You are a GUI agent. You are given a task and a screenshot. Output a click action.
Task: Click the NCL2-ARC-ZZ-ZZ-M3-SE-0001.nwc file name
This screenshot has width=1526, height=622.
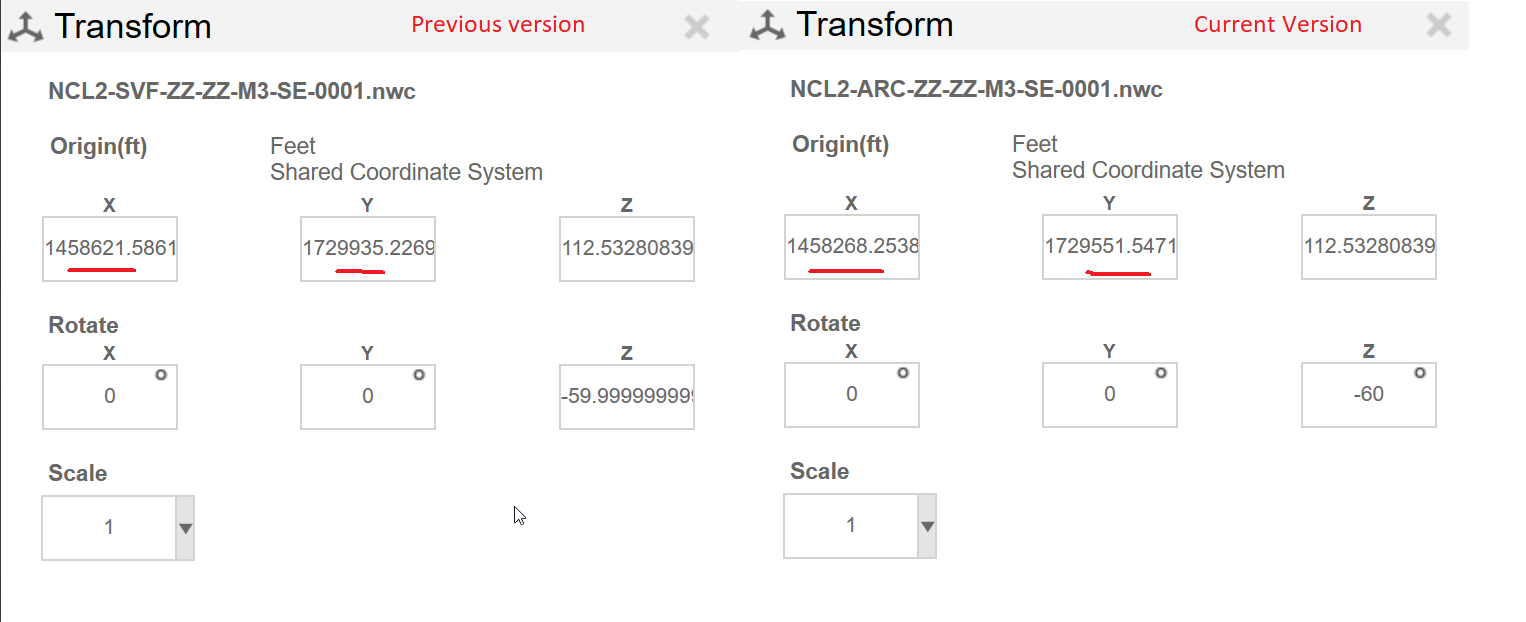[x=975, y=89]
